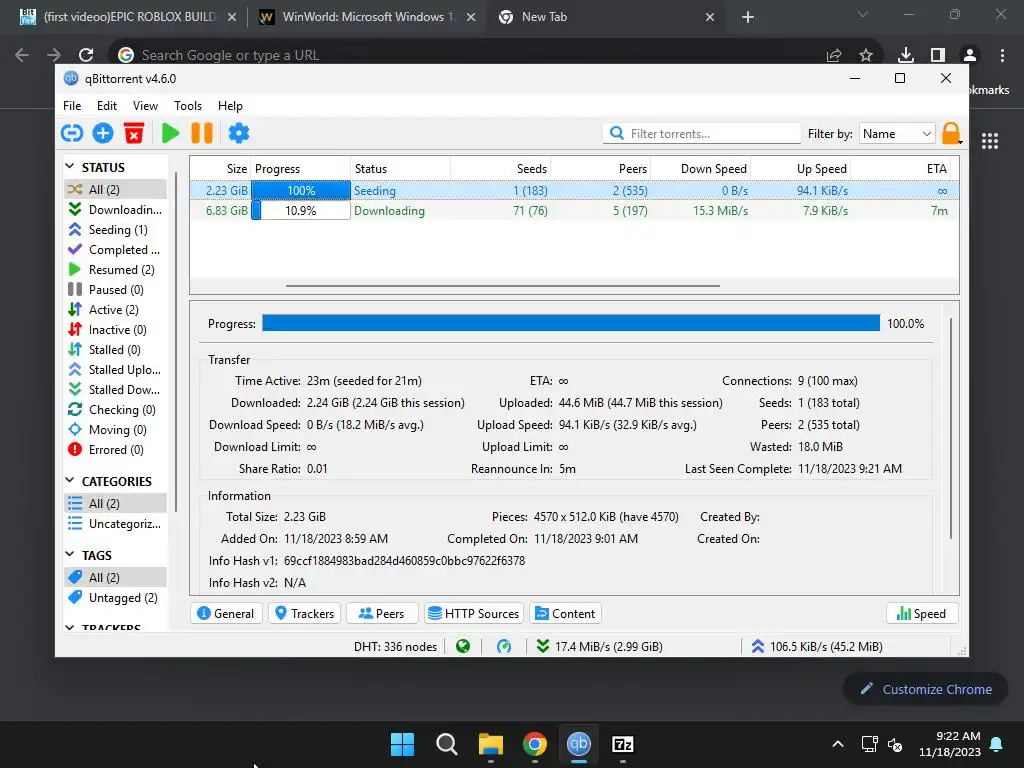Select the Resumed (2) filter
This screenshot has height=768, width=1024.
(x=115, y=270)
